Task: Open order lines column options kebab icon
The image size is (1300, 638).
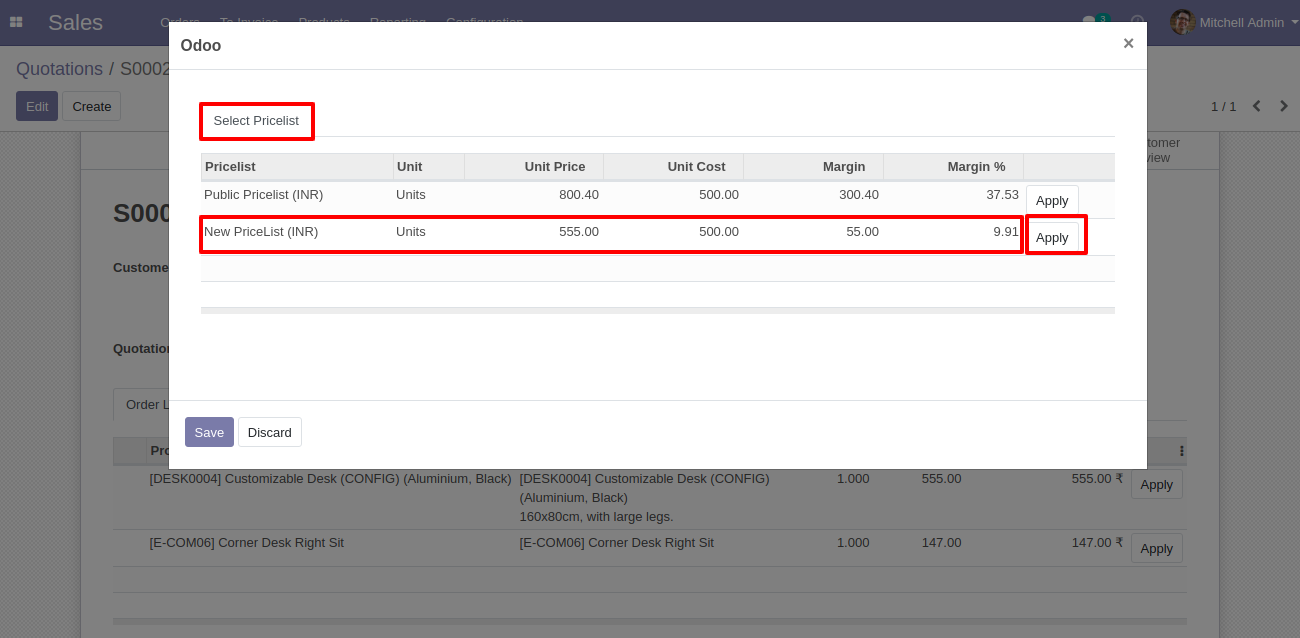Action: point(1182,451)
